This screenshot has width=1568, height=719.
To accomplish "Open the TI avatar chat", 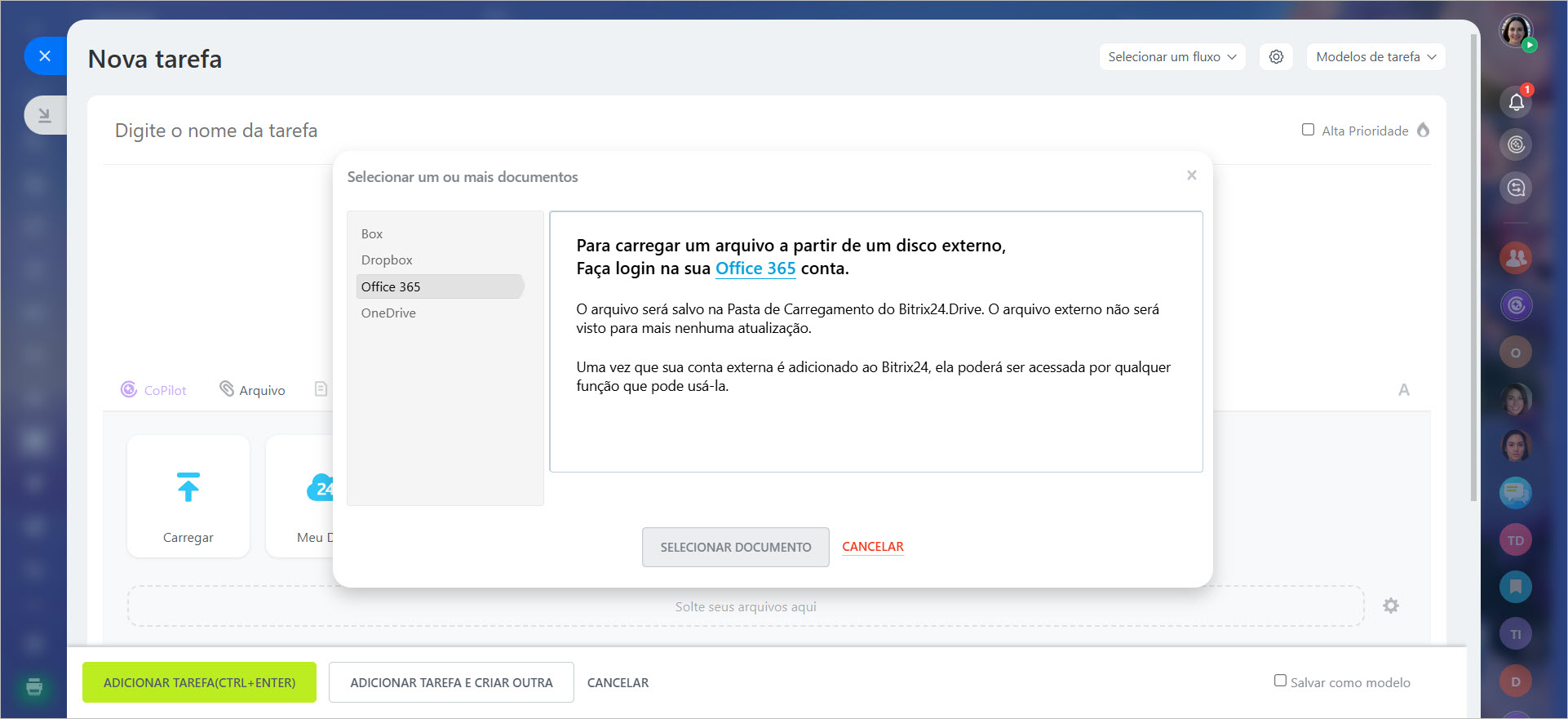I will click(1516, 634).
